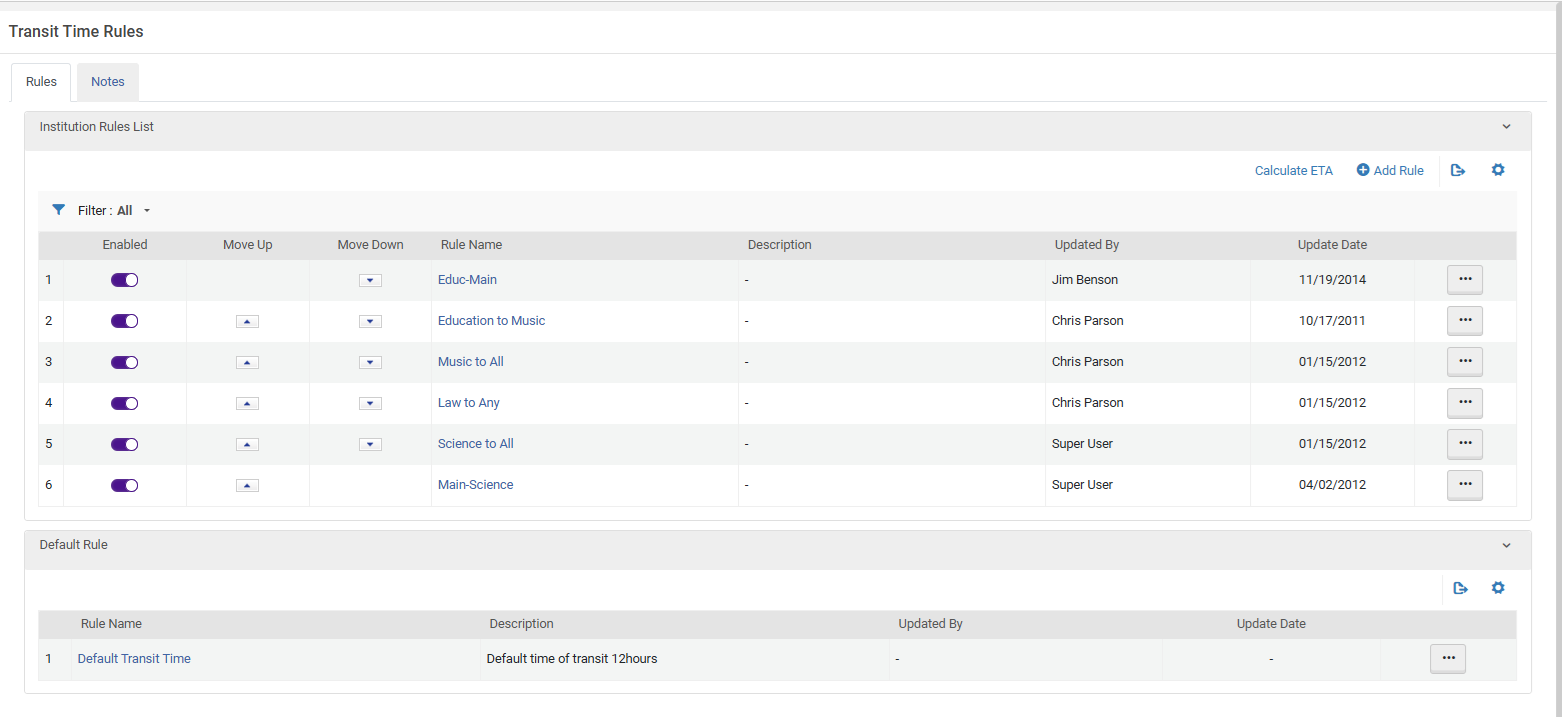Switch to the Notes tab
The image size is (1562, 717).
click(108, 82)
